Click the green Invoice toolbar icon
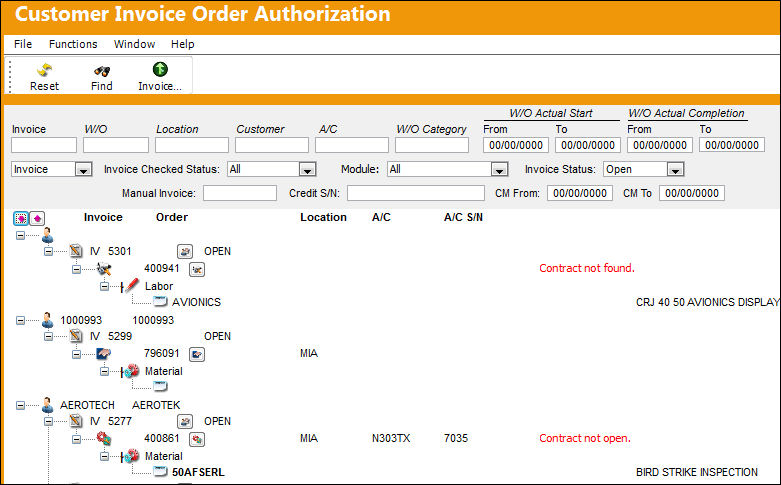781x485 pixels. point(160,69)
